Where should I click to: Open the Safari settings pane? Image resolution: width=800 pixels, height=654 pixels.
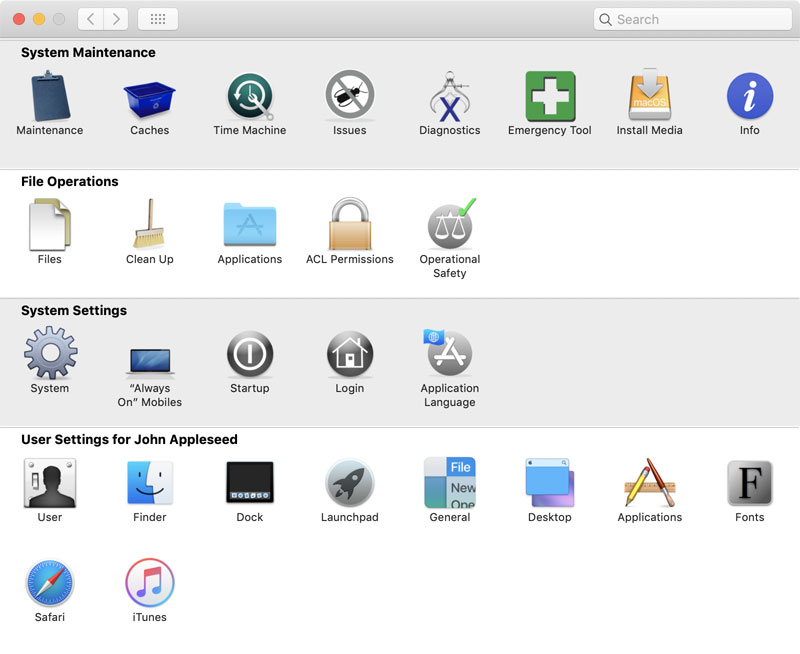pos(49,584)
